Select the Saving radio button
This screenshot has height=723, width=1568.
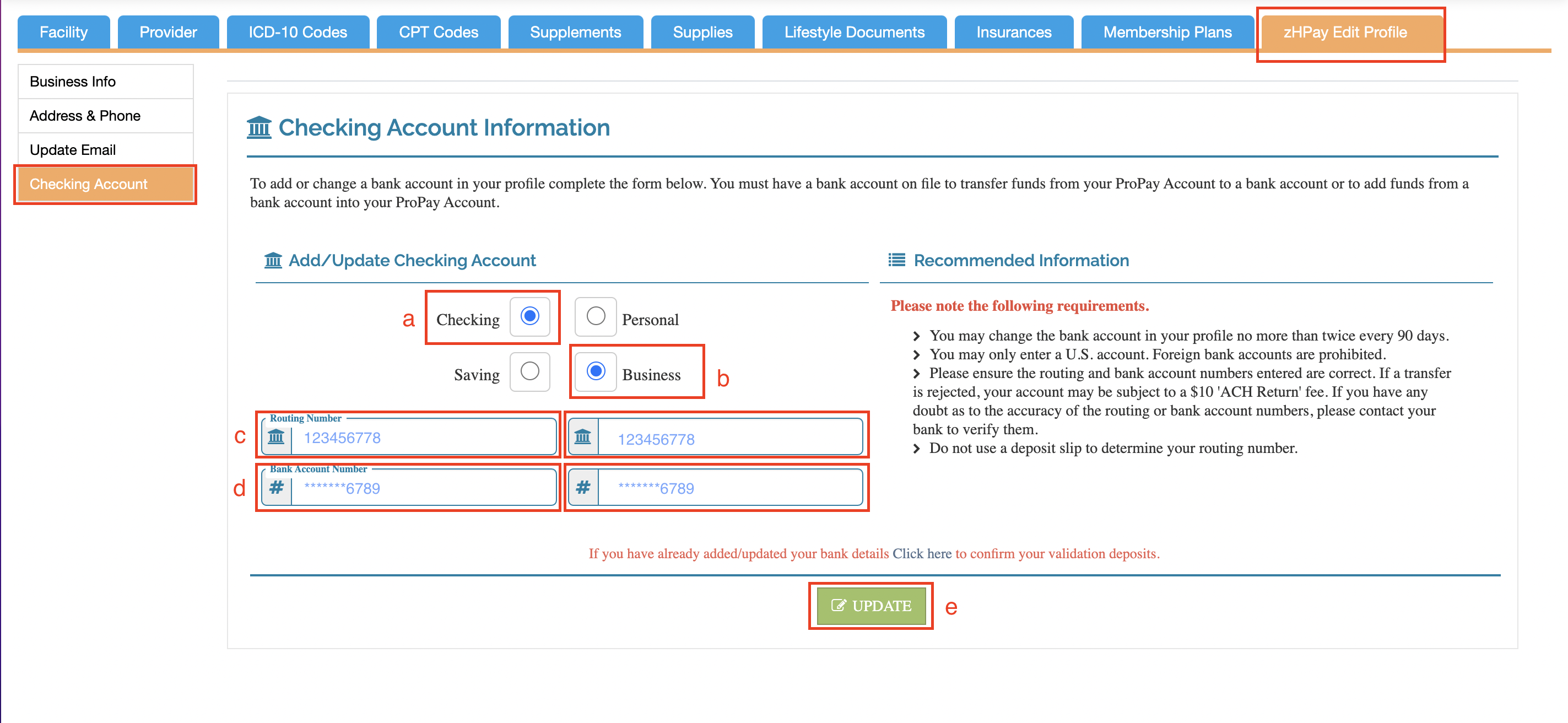pos(529,371)
